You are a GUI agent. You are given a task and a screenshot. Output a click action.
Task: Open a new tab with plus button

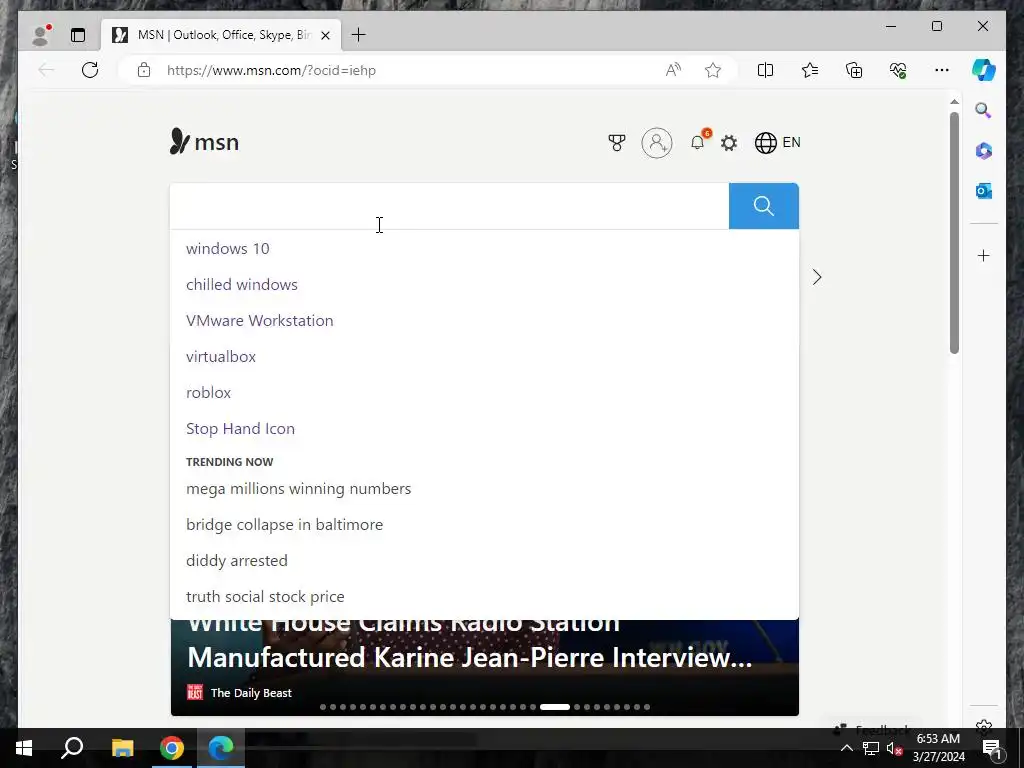click(x=359, y=35)
